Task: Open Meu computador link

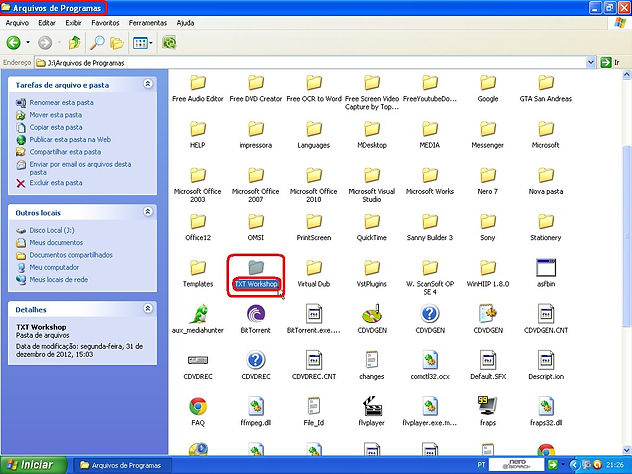Action: pos(54,267)
